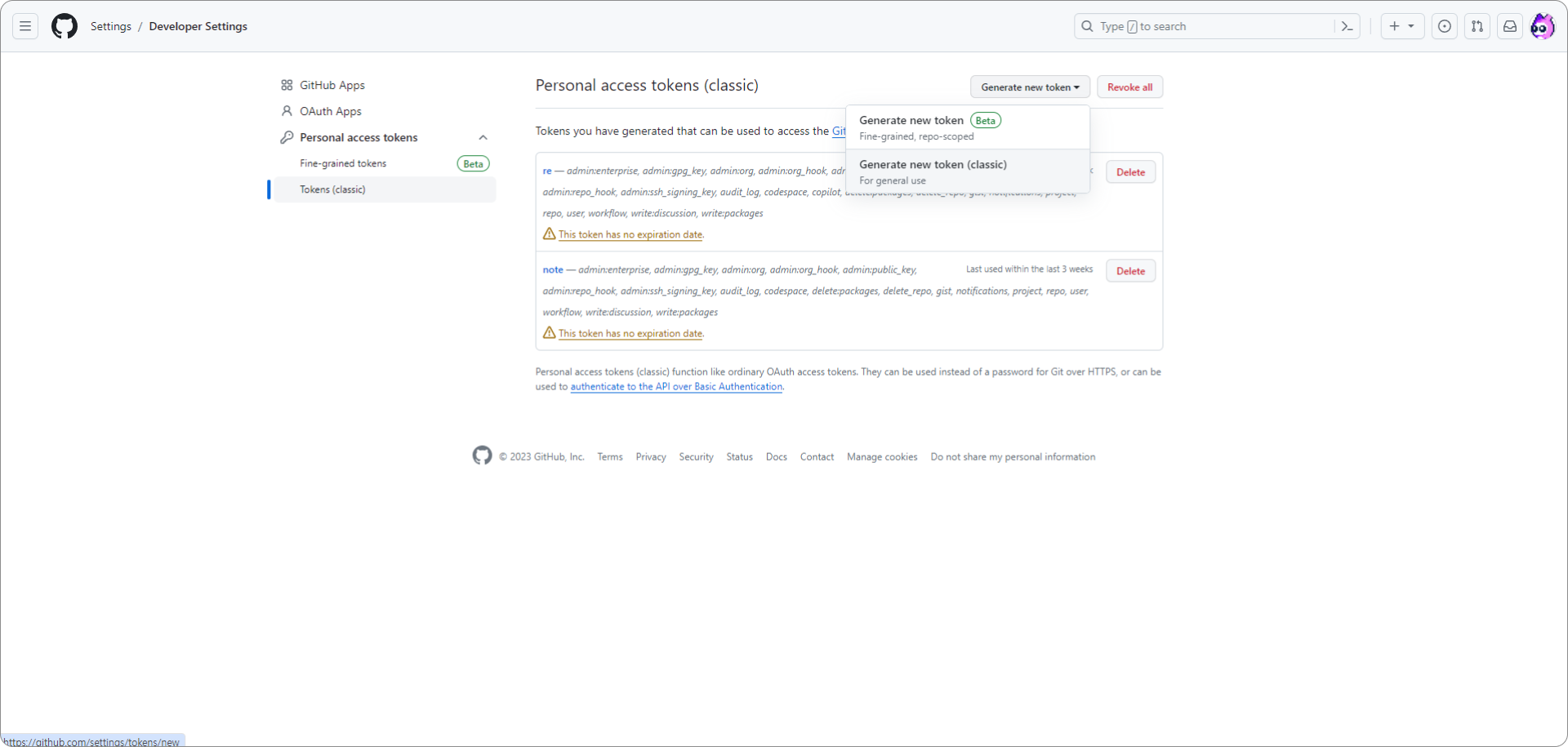Click the user avatar in header
Image resolution: width=1568 pixels, height=747 pixels.
tap(1542, 26)
